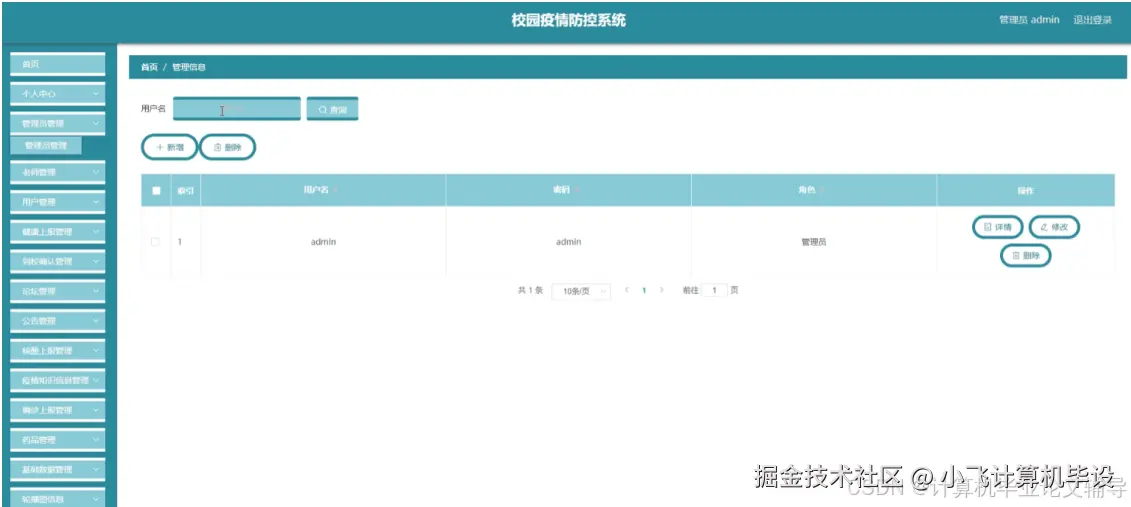The image size is (1131, 507).
Task: Open 详情 details for admin row
Action: click(x=998, y=227)
